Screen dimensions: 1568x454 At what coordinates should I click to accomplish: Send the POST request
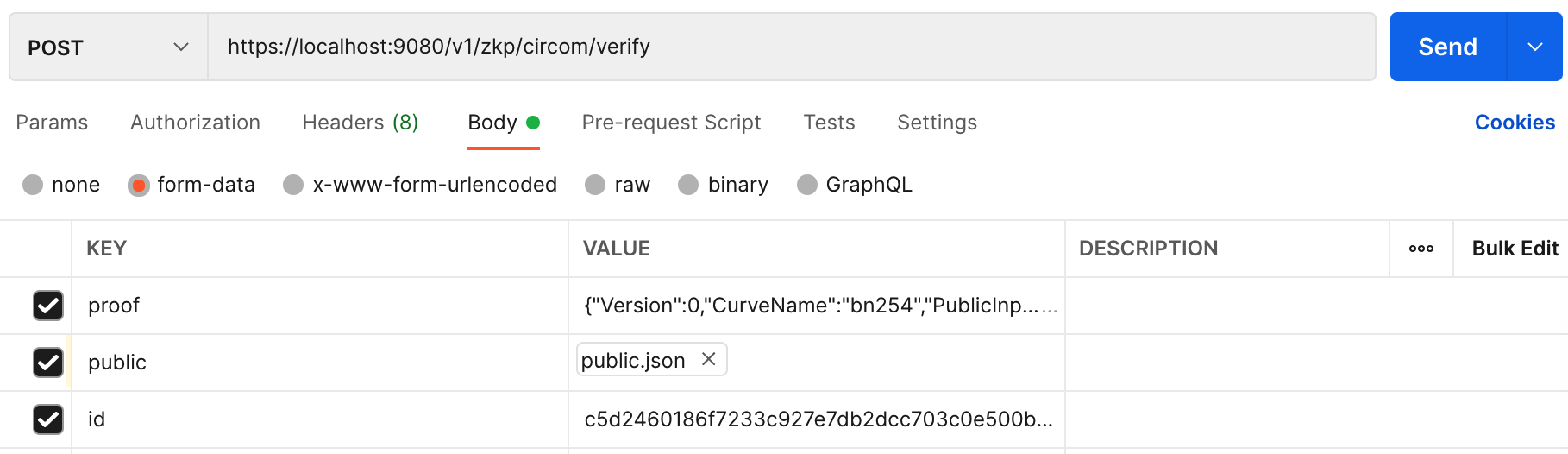tap(1448, 47)
